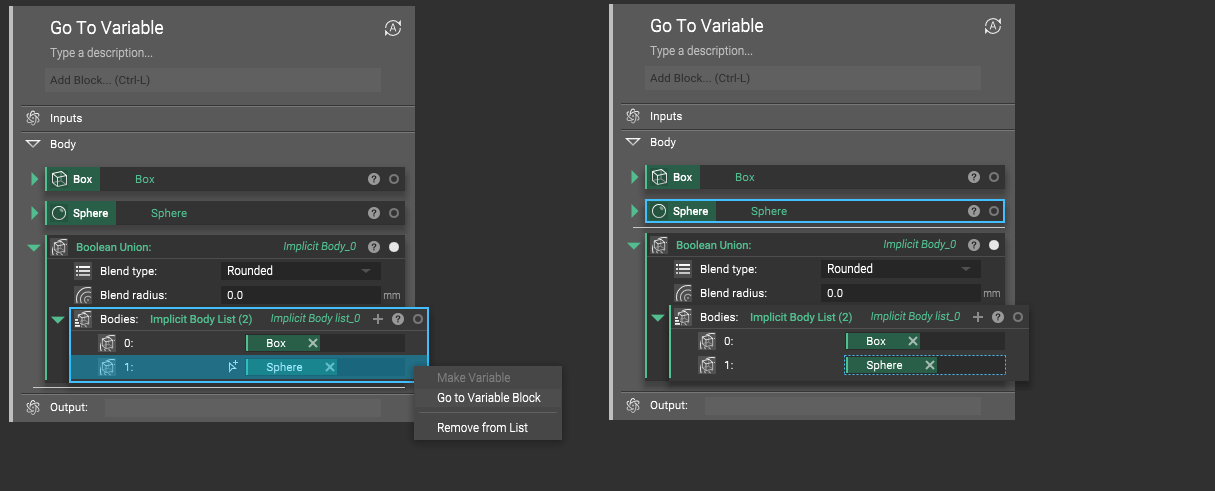Open the Blend type Rounded dropdown in left panel

pos(300,271)
